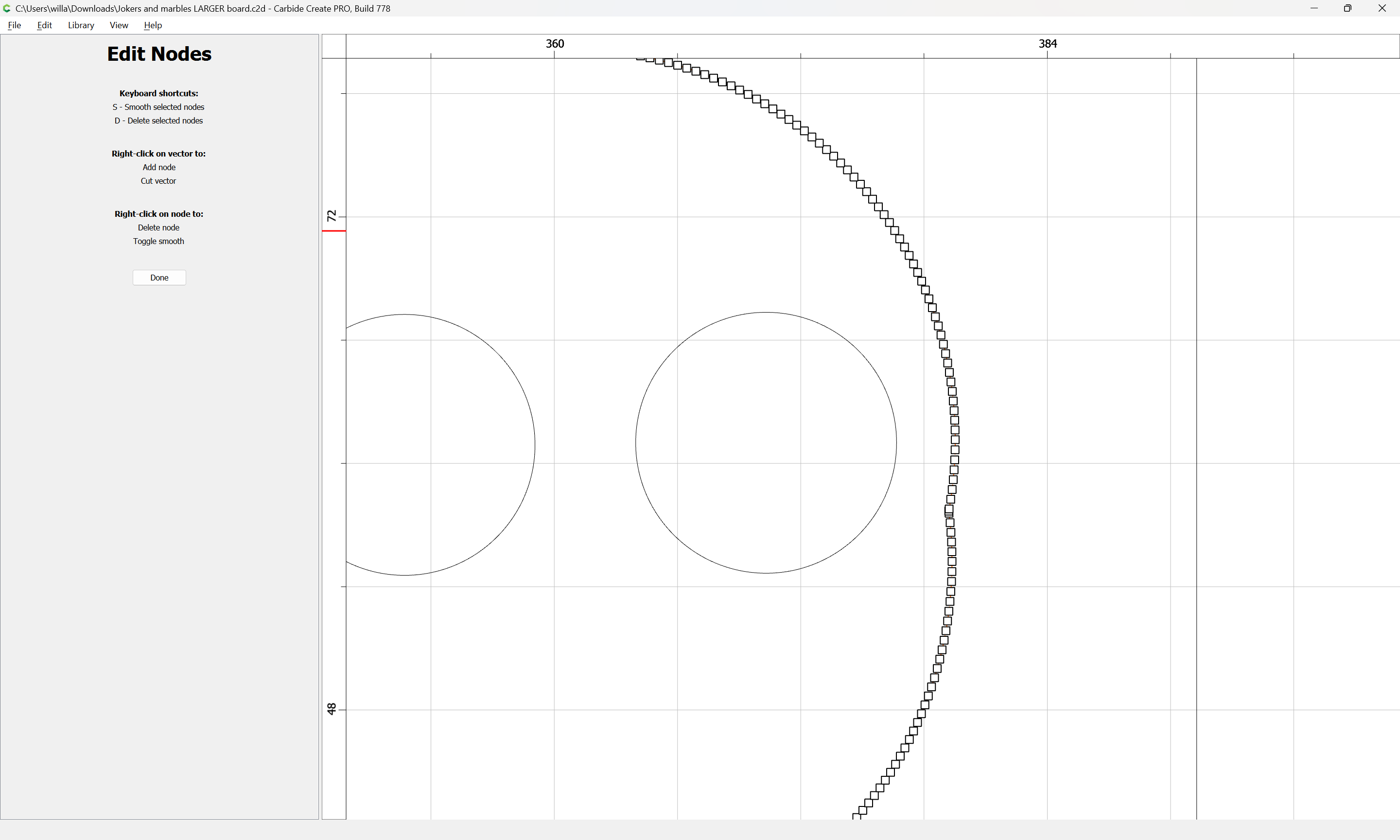
Task: Restore down the Carbide Create window
Action: (1347, 8)
